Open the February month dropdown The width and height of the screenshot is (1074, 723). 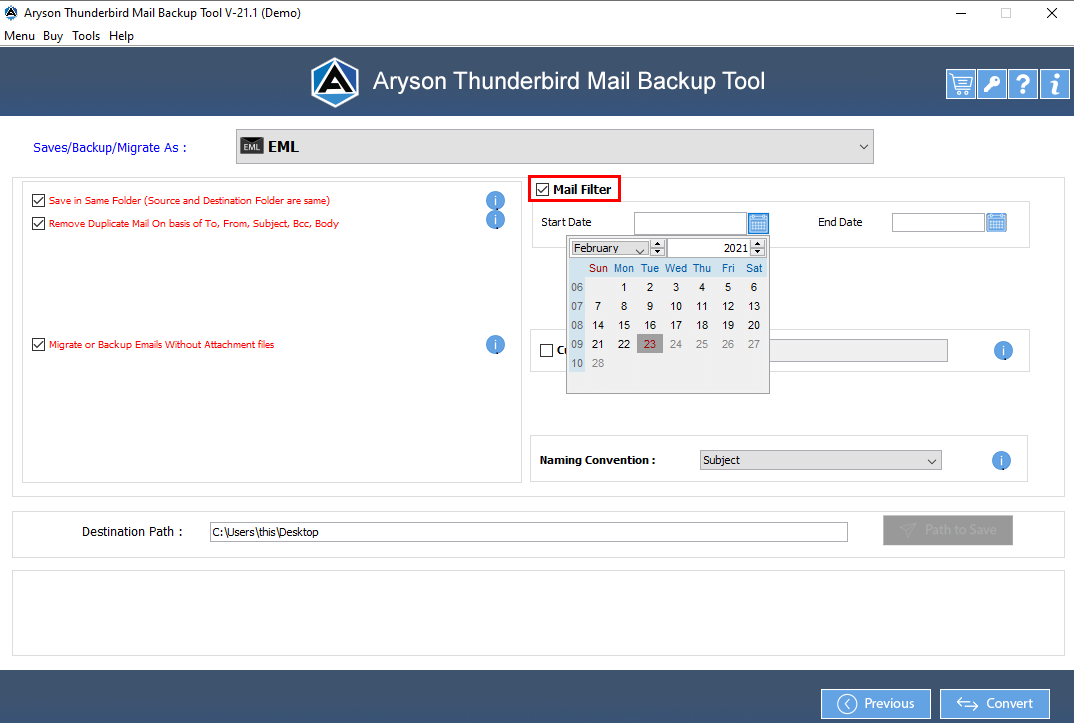pos(610,248)
